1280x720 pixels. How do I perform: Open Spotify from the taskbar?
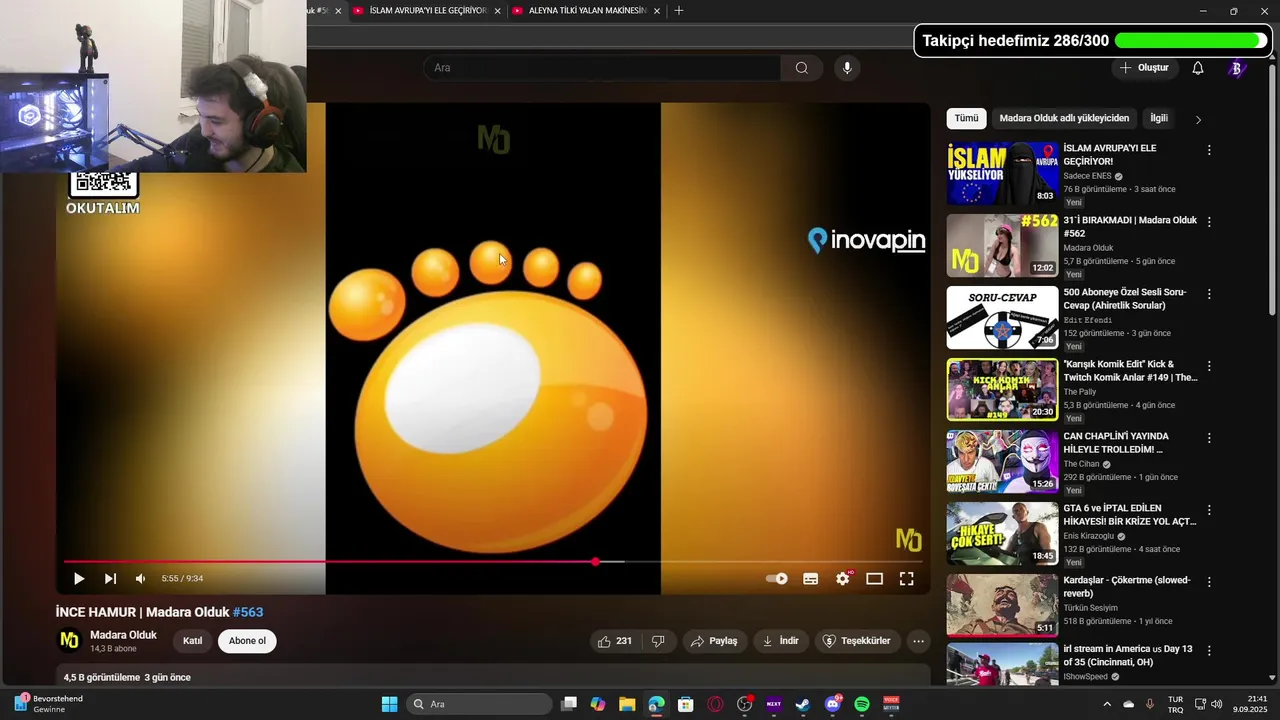tap(862, 704)
